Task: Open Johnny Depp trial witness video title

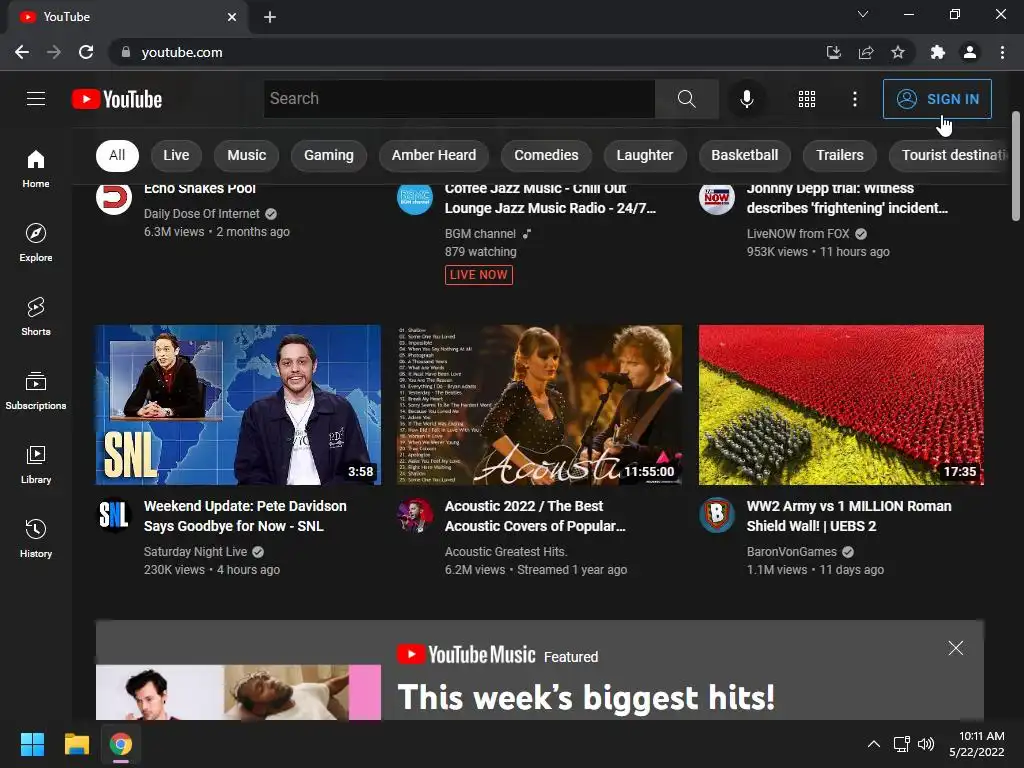Action: [847, 199]
